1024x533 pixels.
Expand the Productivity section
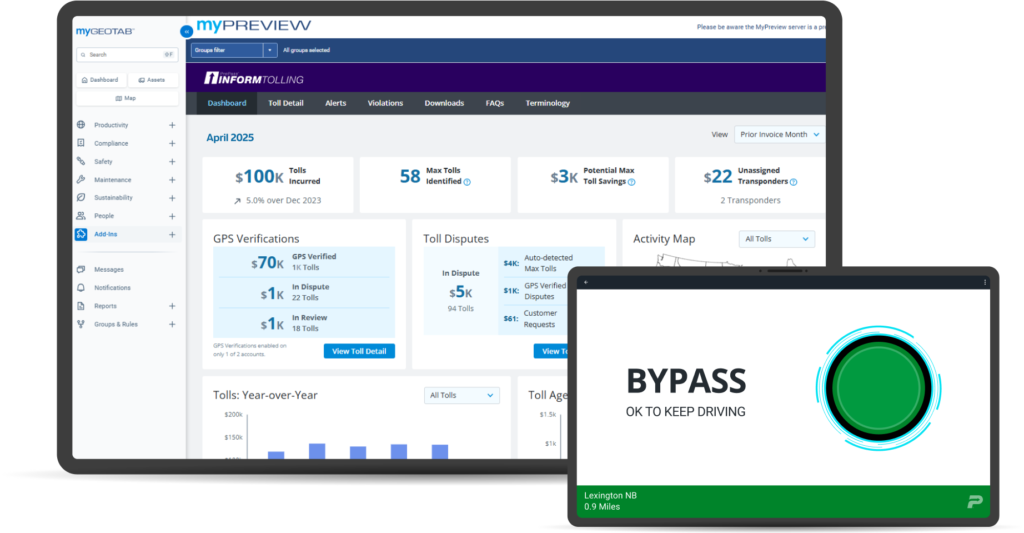[x=172, y=125]
